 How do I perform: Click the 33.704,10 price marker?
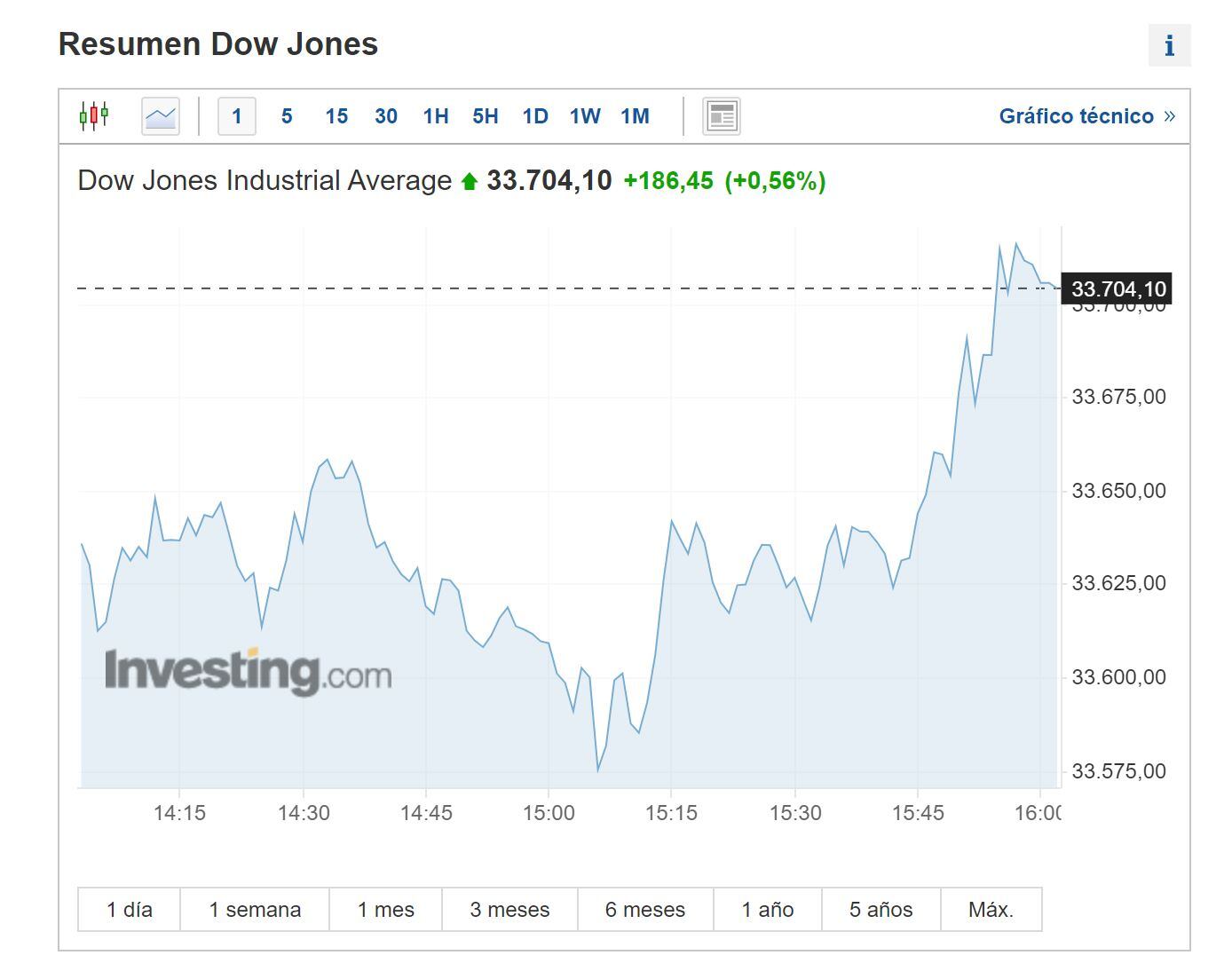1117,288
